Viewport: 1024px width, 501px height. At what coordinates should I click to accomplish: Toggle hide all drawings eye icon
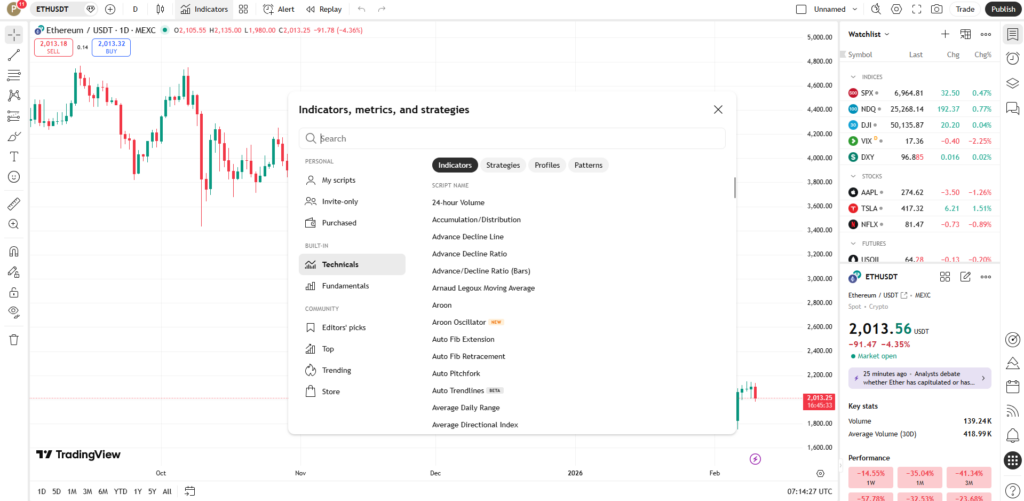[14, 312]
